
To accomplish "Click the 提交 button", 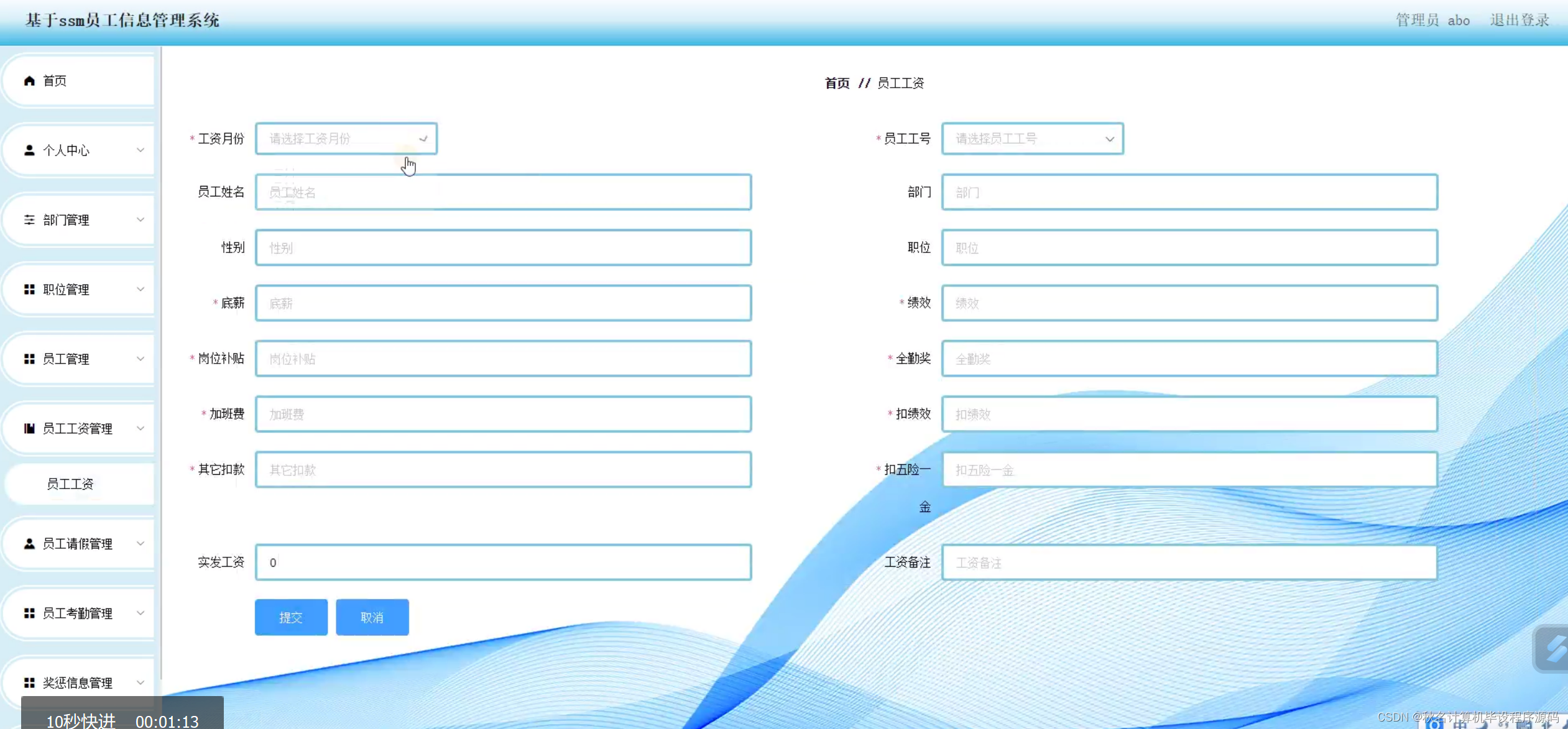I will pos(290,617).
